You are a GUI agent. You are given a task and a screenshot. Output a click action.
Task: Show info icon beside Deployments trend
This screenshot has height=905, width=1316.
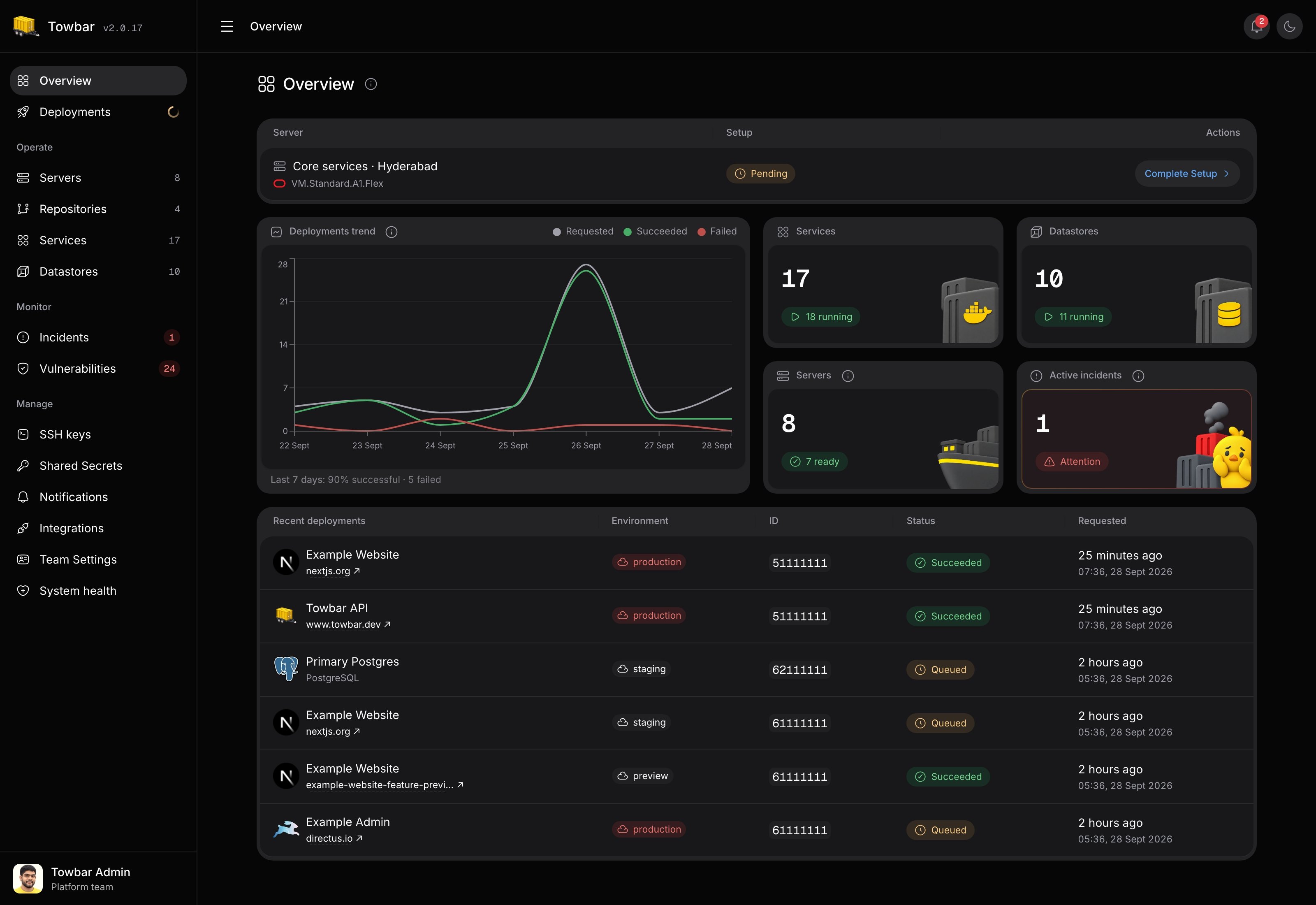[391, 231]
